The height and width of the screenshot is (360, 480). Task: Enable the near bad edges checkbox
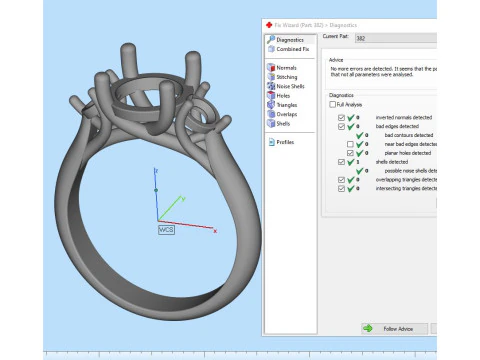point(350,144)
